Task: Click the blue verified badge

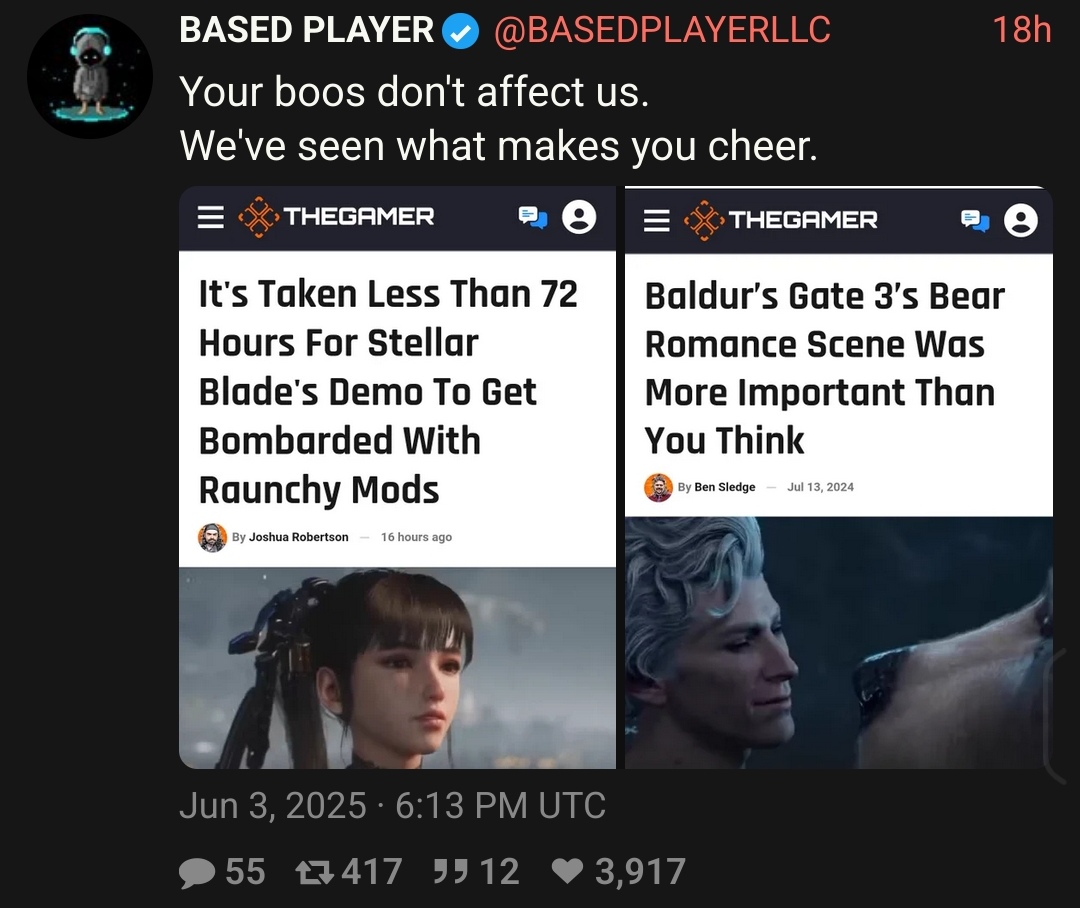Action: point(460,31)
